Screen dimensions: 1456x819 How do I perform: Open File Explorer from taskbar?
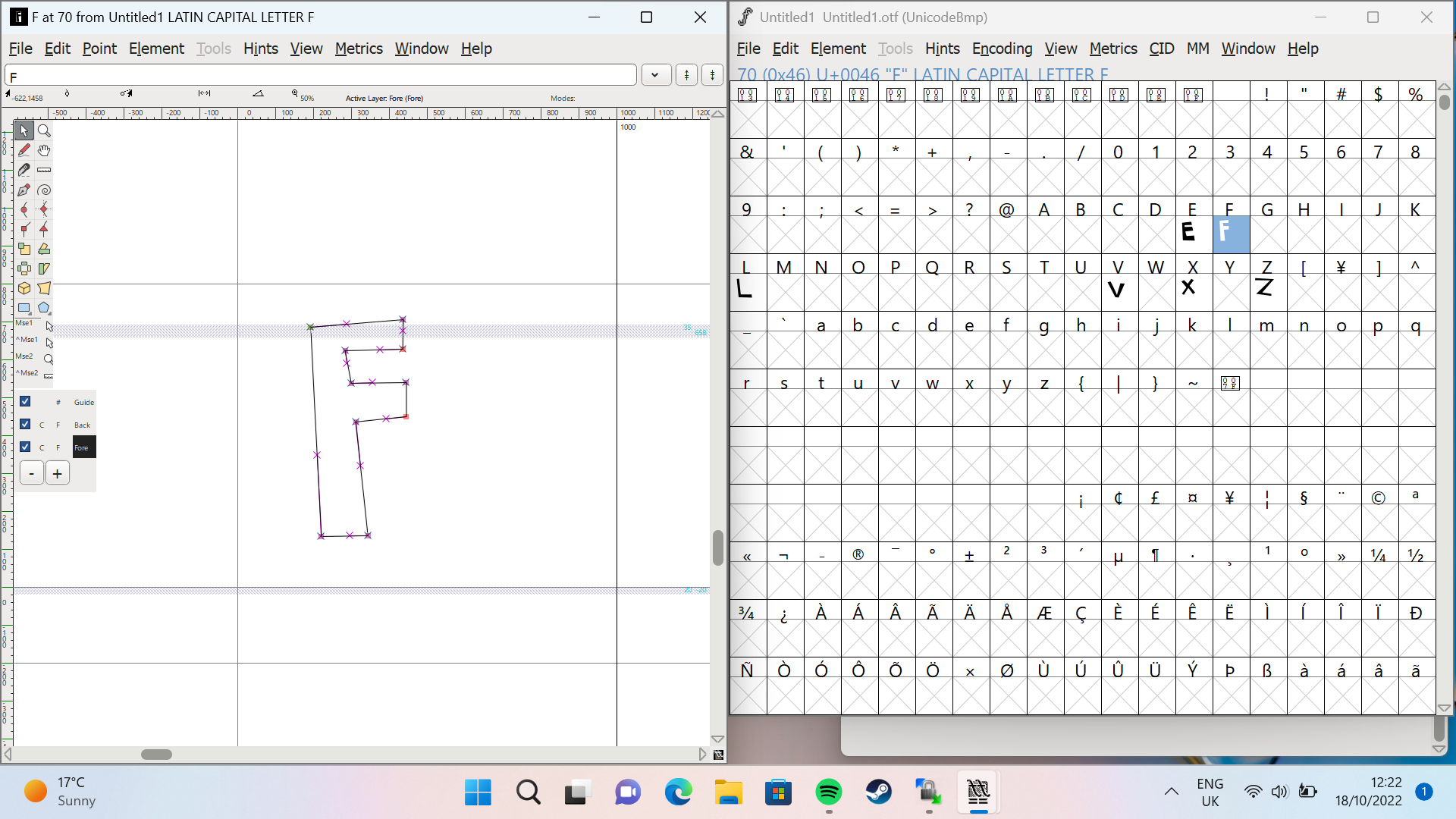coord(729,792)
